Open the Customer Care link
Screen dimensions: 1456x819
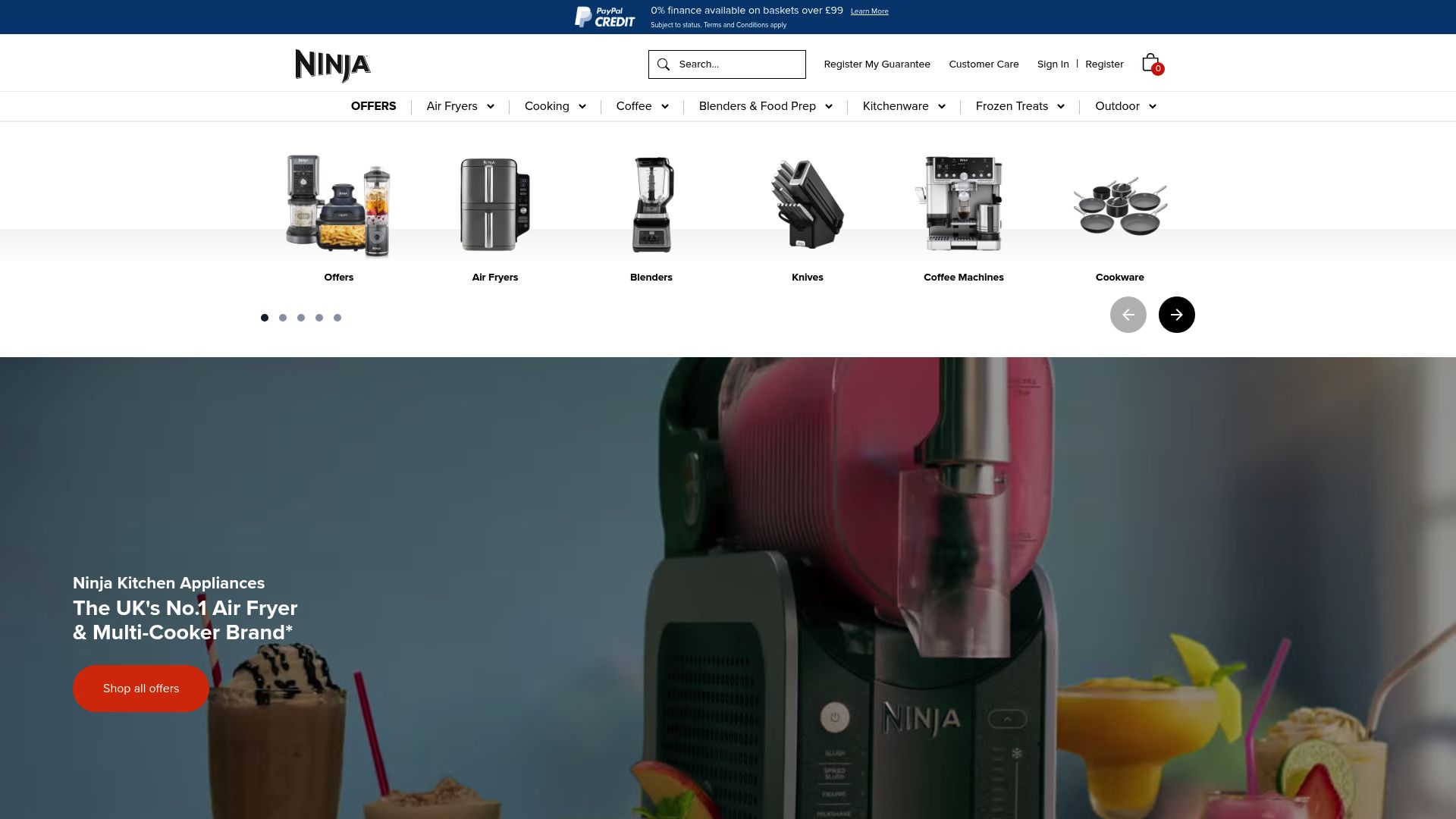point(984,64)
